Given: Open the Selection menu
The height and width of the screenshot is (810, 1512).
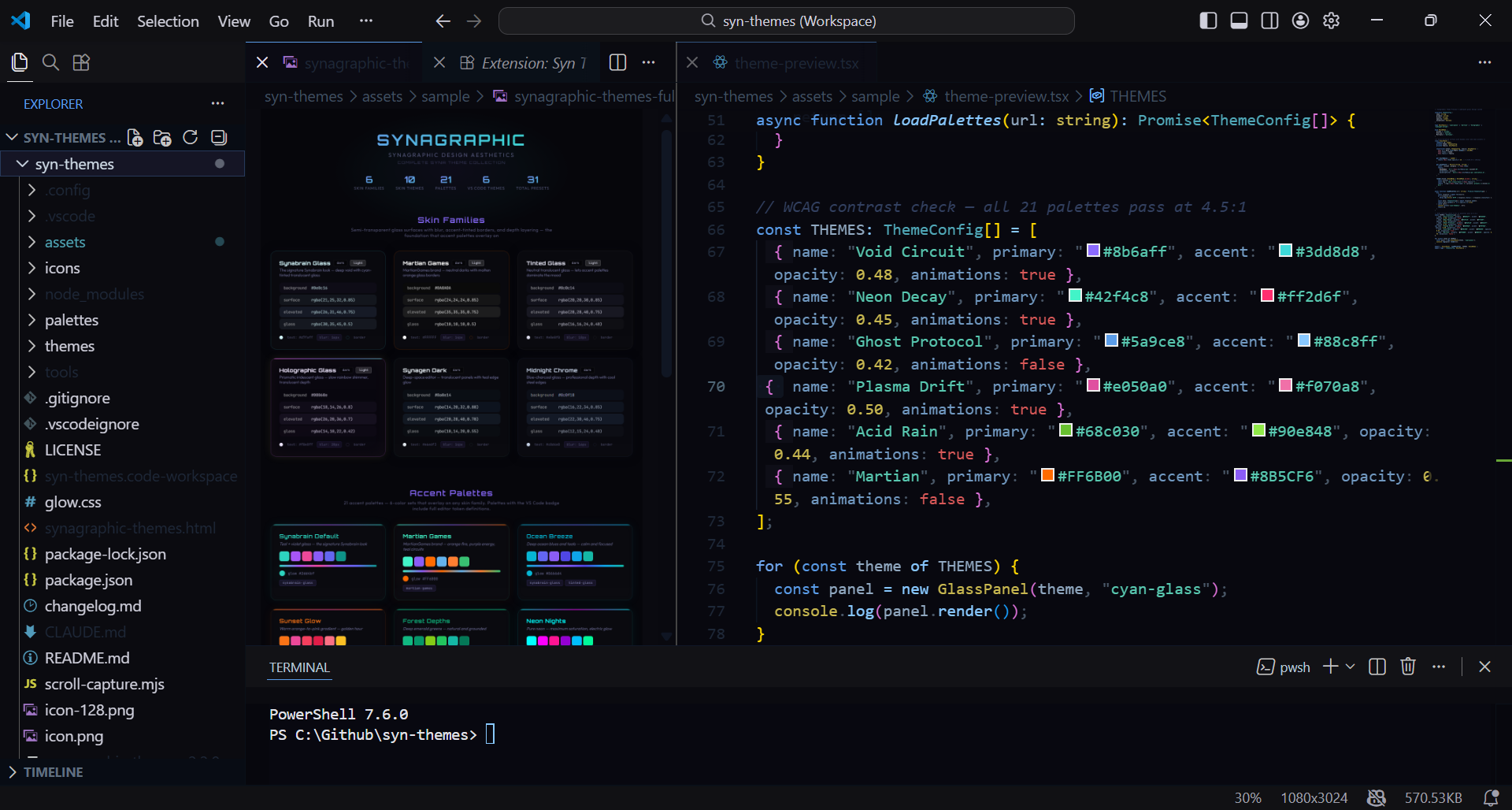Looking at the screenshot, I should point(168,21).
